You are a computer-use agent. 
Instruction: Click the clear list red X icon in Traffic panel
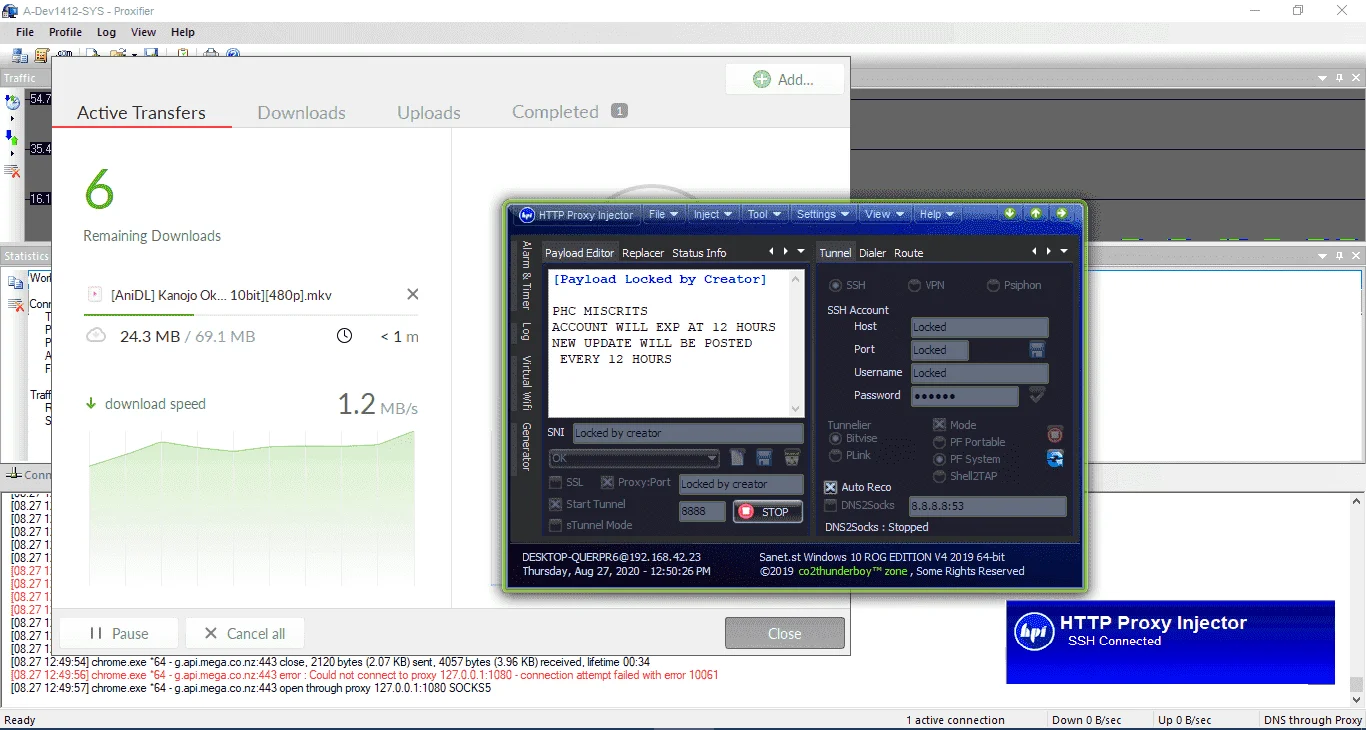click(12, 171)
